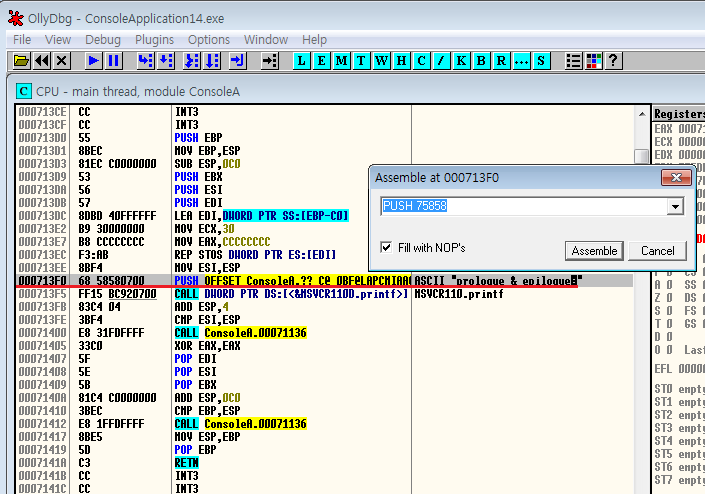Click the disassembly scrollbar thumb
This screenshot has width=705, height=494.
(642, 156)
